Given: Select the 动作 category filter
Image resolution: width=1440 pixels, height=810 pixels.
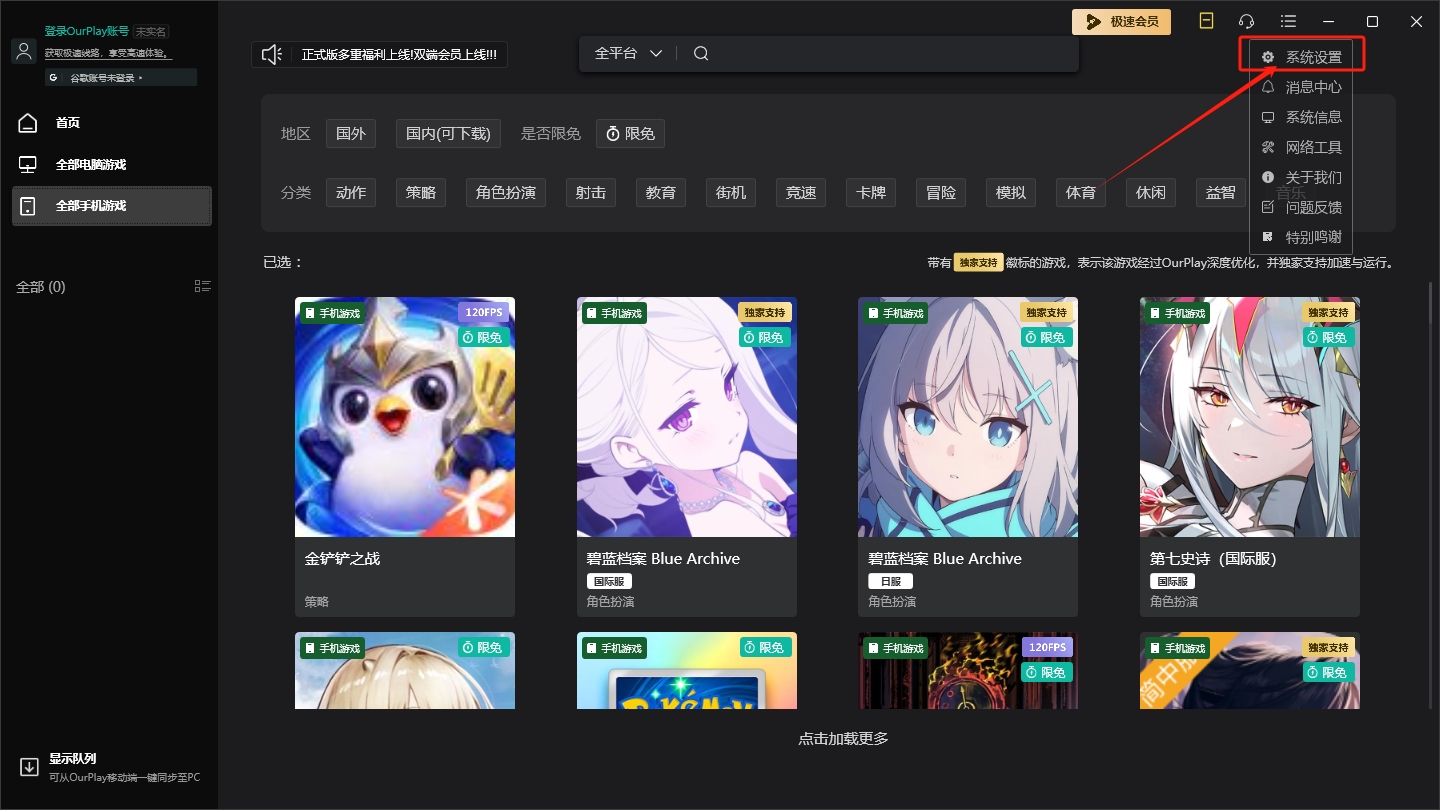Looking at the screenshot, I should pyautogui.click(x=351, y=192).
